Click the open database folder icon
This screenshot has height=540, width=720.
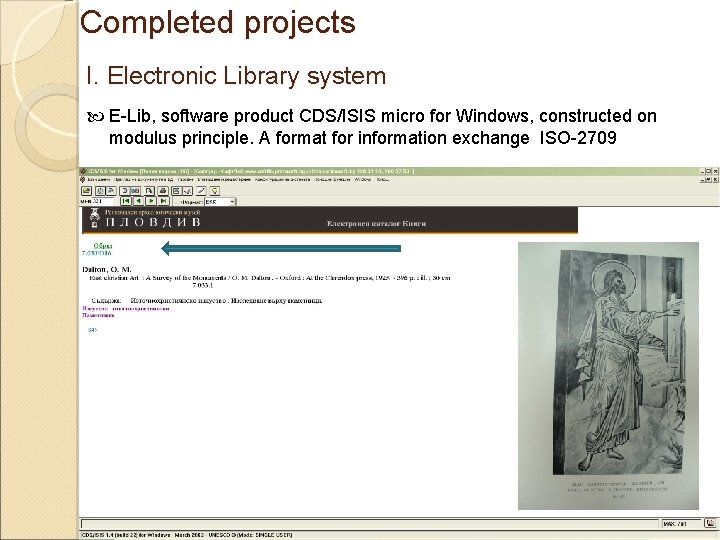(x=86, y=191)
